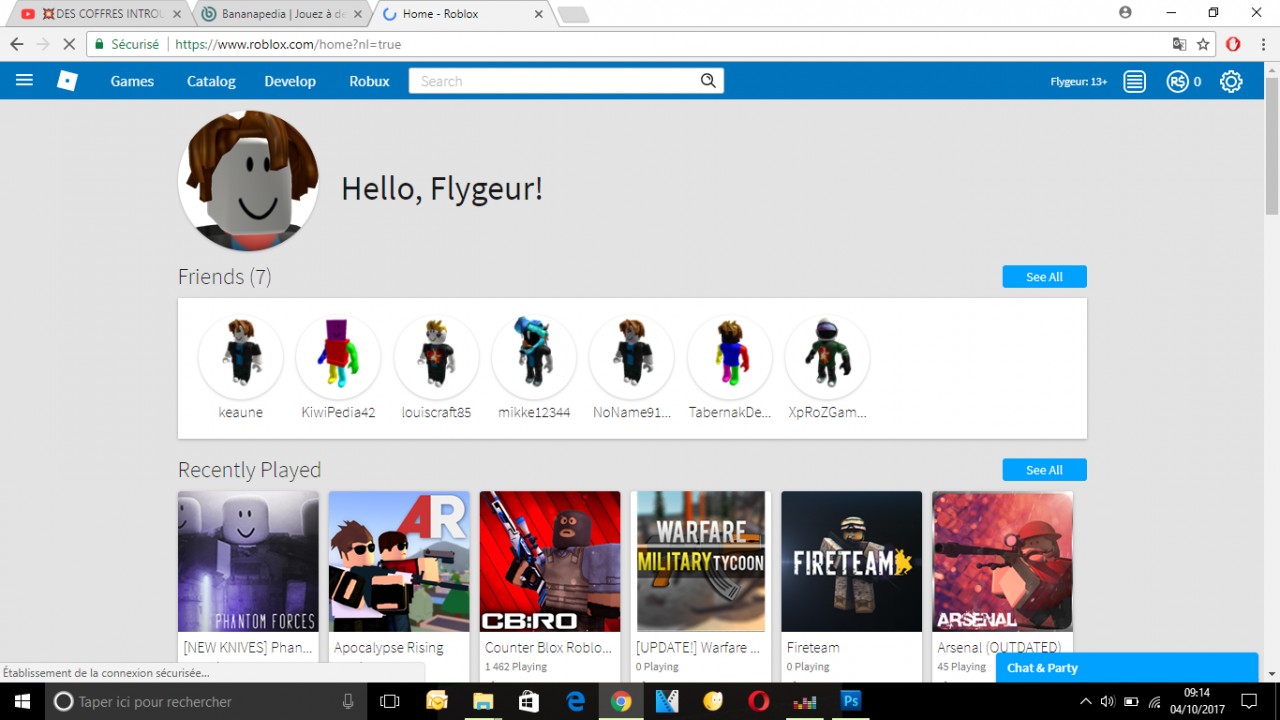The width and height of the screenshot is (1280, 720).
Task: Show hidden system tray icons
Action: pyautogui.click(x=1086, y=701)
